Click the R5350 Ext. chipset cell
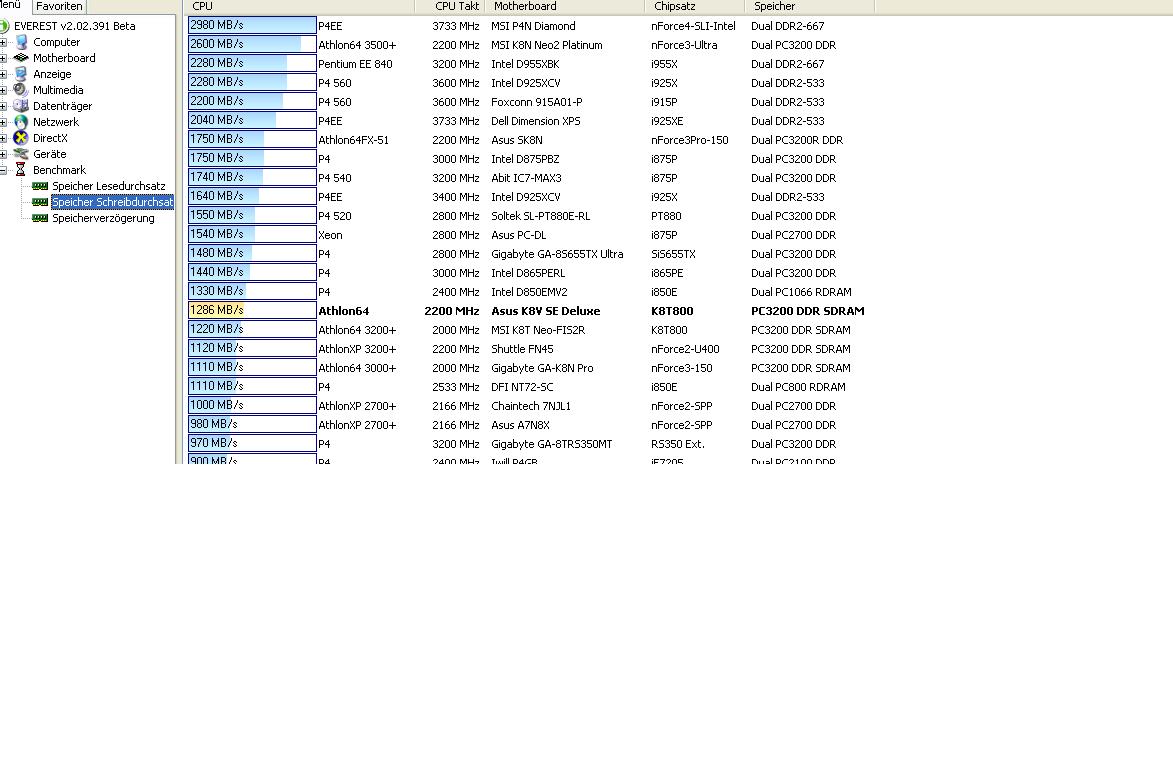Image resolution: width=1173 pixels, height=768 pixels. pos(678,444)
